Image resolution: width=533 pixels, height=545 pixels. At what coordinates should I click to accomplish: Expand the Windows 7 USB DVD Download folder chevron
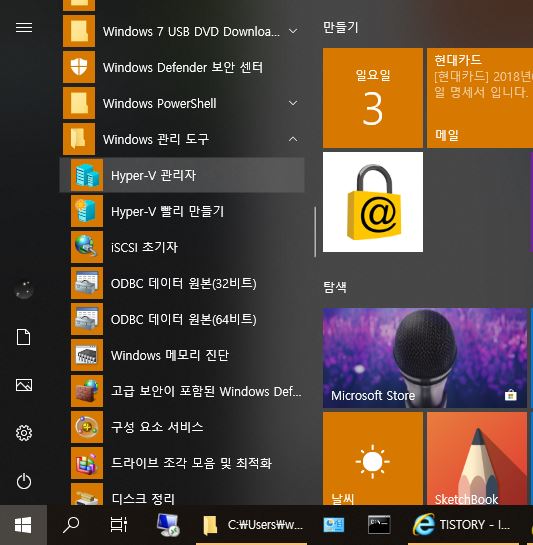(x=293, y=31)
